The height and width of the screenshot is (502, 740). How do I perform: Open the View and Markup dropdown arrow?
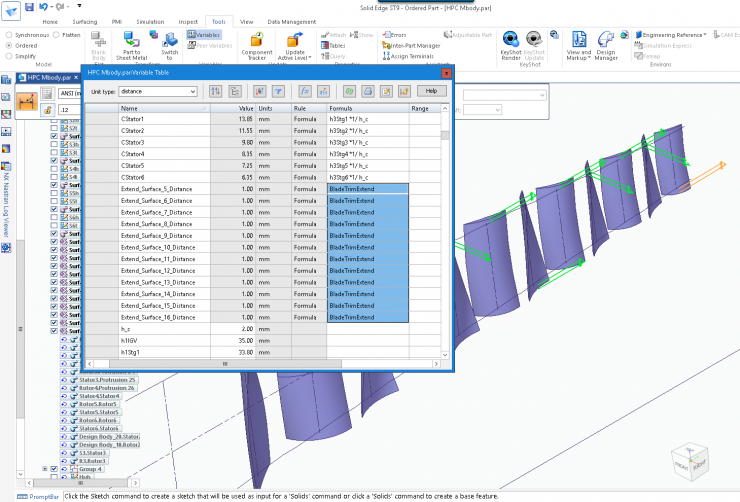589,58
